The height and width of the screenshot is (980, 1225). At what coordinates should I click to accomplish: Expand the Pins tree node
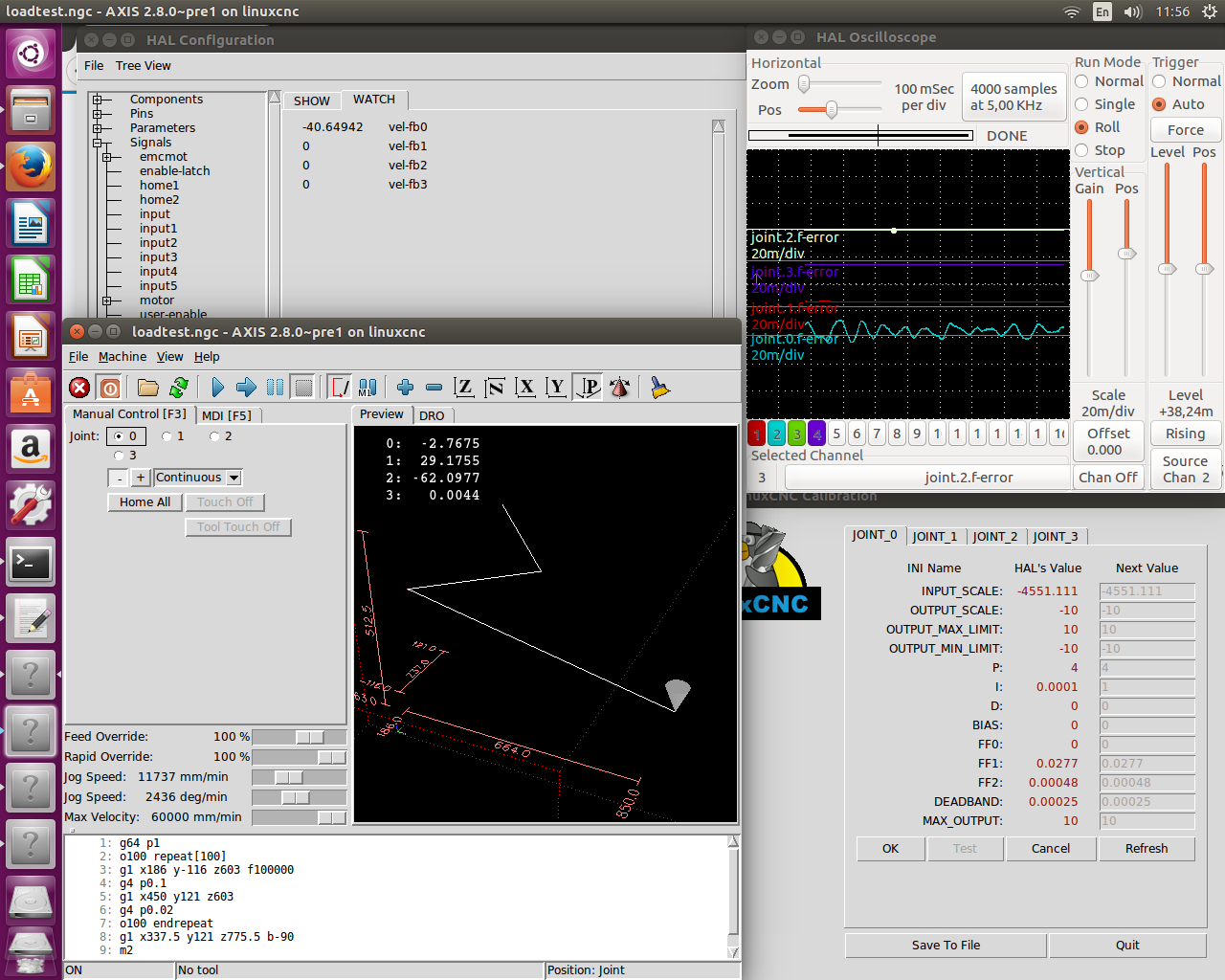point(97,114)
